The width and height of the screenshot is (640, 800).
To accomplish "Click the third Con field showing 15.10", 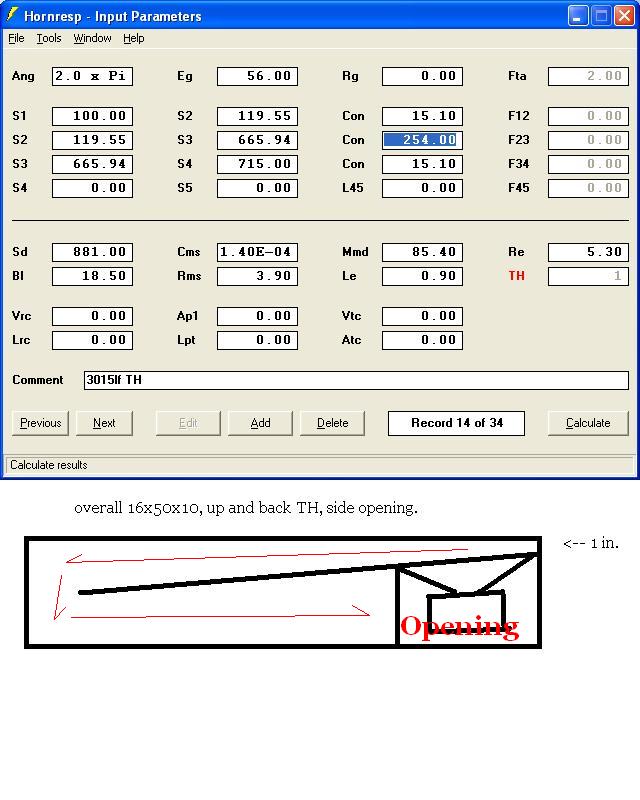I will click(423, 164).
